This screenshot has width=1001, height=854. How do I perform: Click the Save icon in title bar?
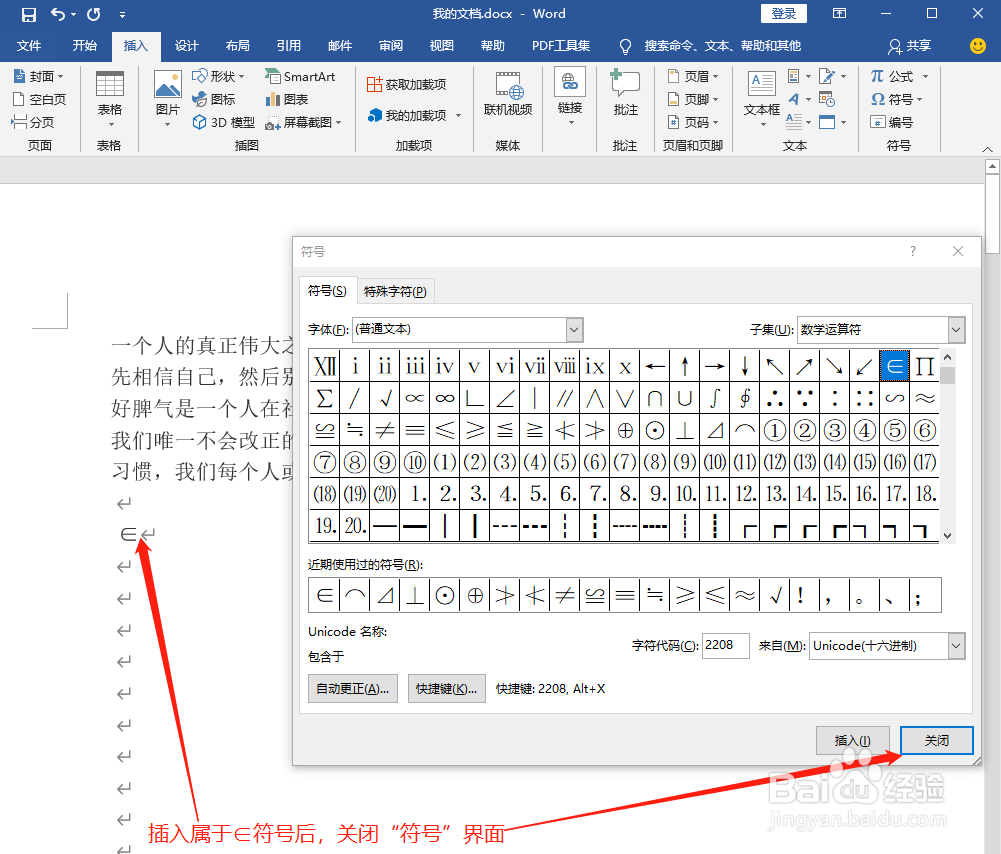click(x=29, y=14)
